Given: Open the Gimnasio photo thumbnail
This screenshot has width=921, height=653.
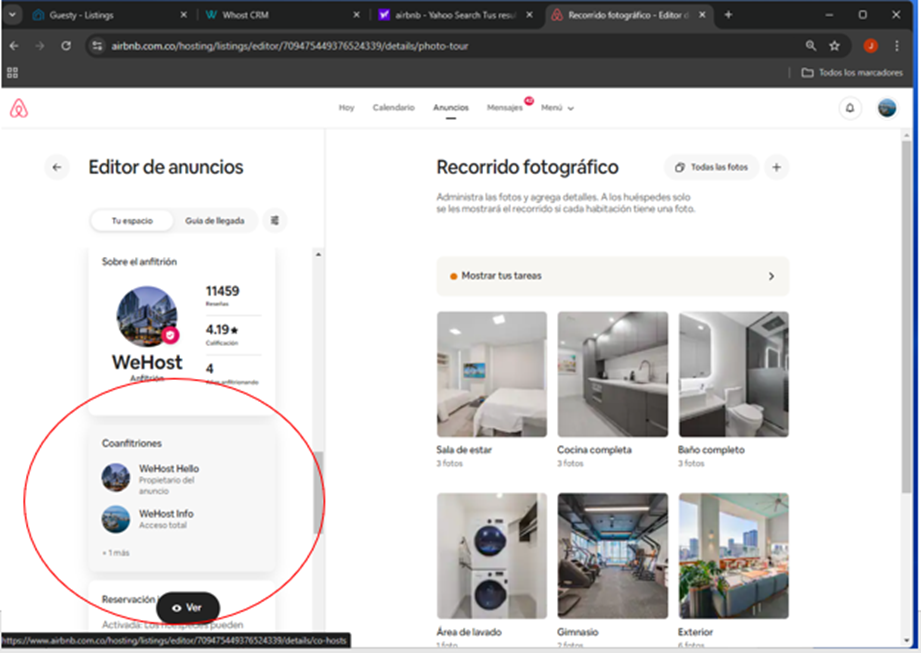Looking at the screenshot, I should click(x=613, y=556).
